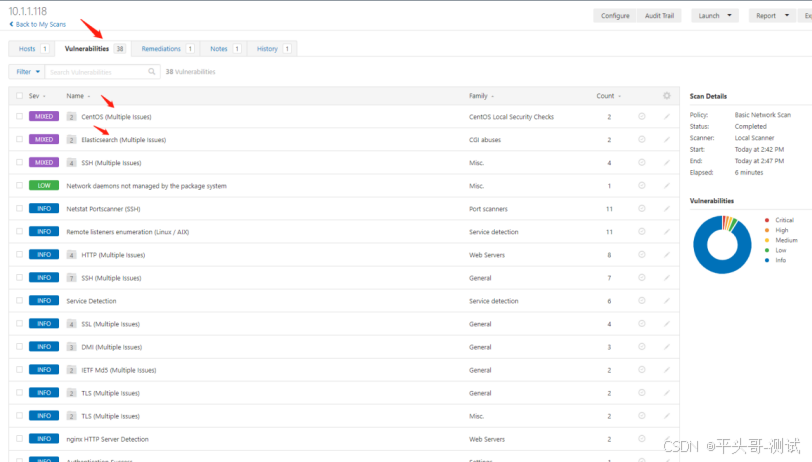Click pencil icon in DMI (Multiple Issues) row

pyautogui.click(x=667, y=346)
